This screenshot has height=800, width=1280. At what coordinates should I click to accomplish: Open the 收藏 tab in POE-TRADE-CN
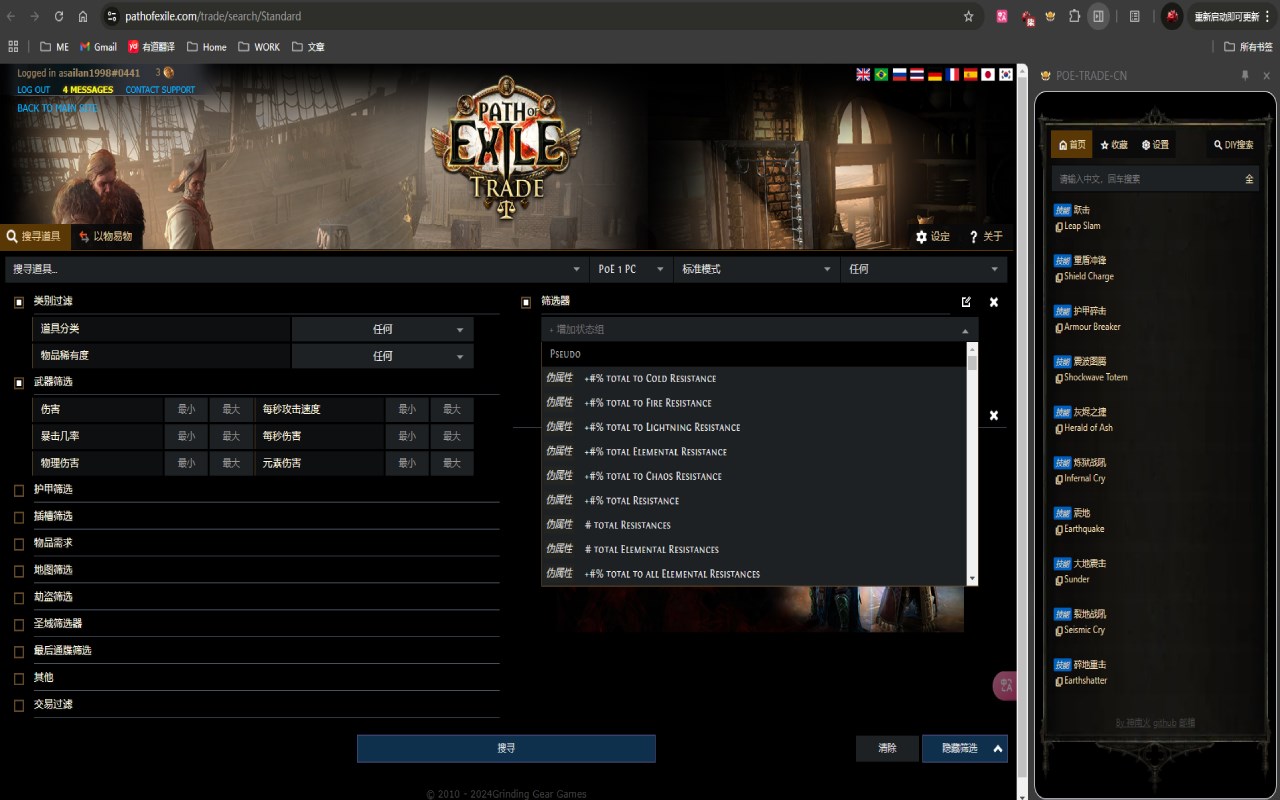tap(1114, 145)
